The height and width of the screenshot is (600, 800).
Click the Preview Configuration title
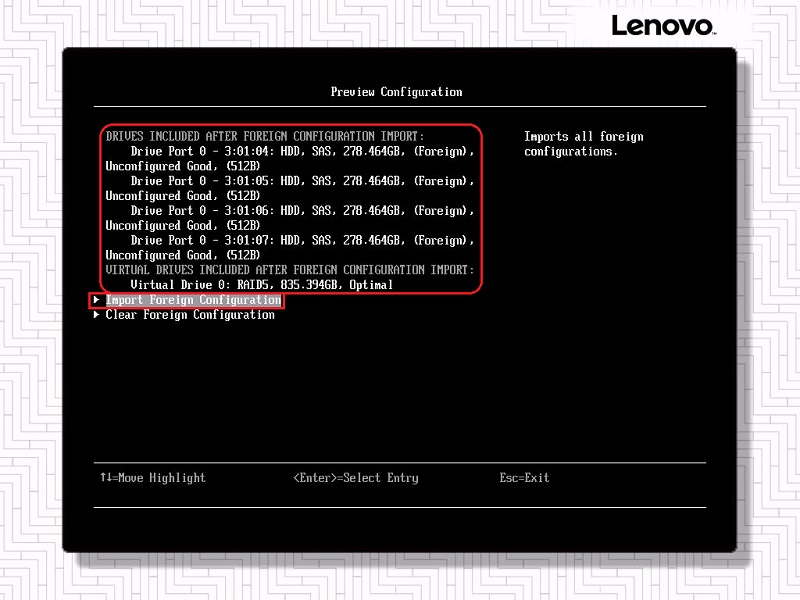396,92
